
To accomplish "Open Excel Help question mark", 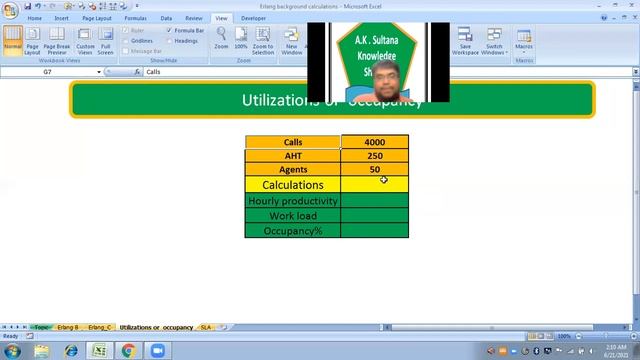I will [604, 18].
